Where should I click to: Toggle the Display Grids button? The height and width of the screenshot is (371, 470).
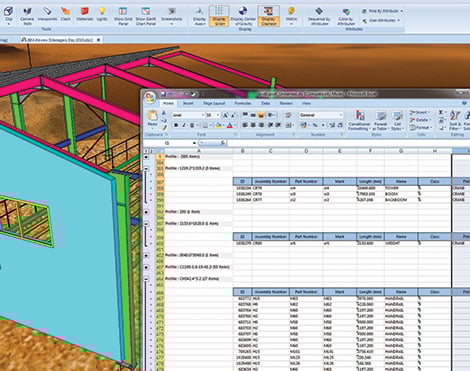click(219, 16)
